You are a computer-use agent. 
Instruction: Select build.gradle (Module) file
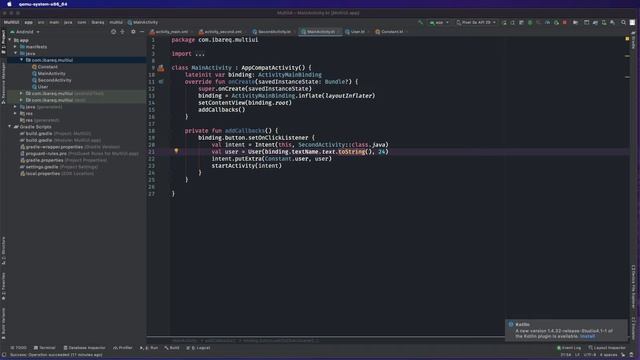60,140
